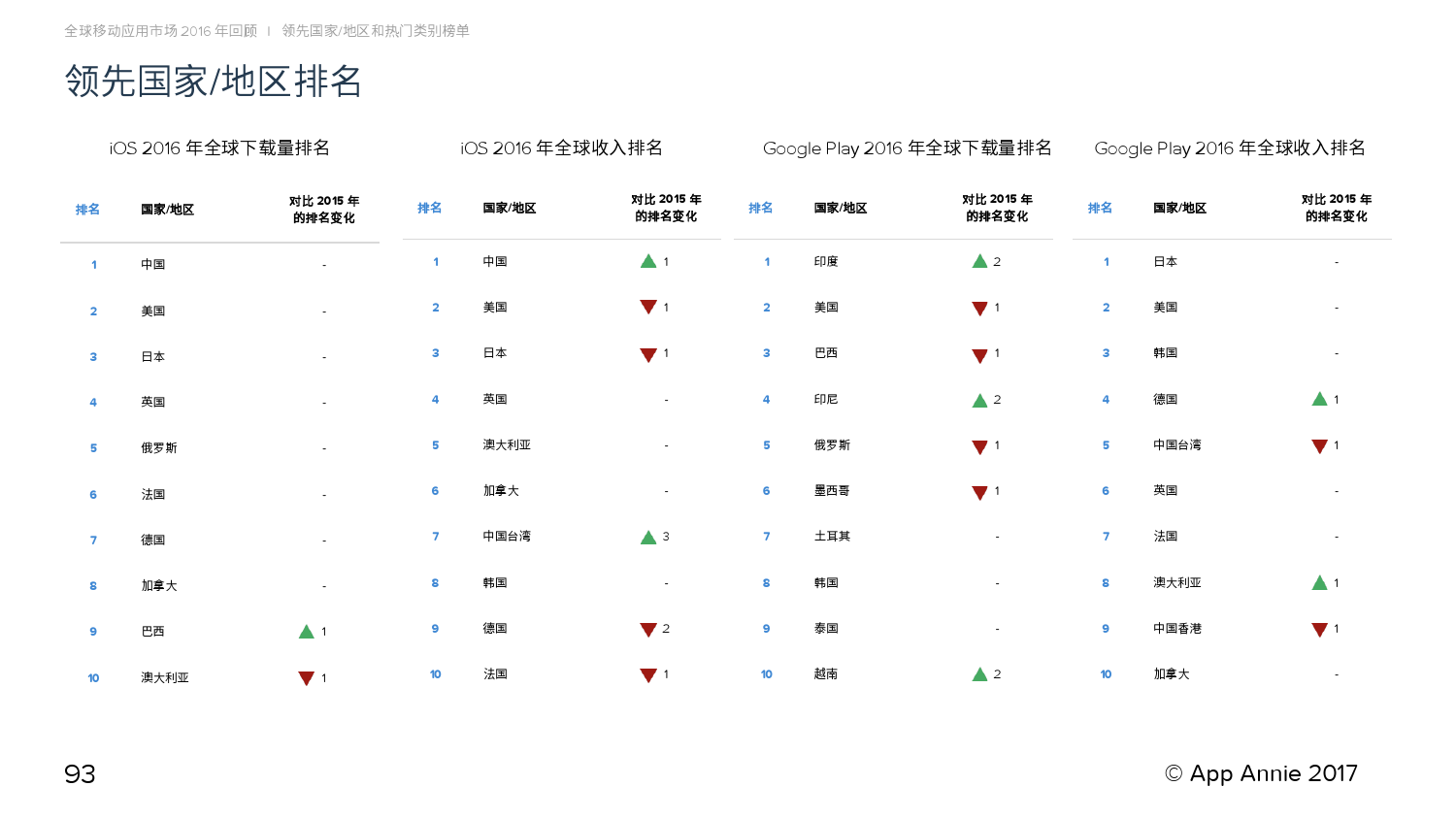
Task: Click the 国家/地区 column header in Google Play downloads table
Action: coord(841,208)
